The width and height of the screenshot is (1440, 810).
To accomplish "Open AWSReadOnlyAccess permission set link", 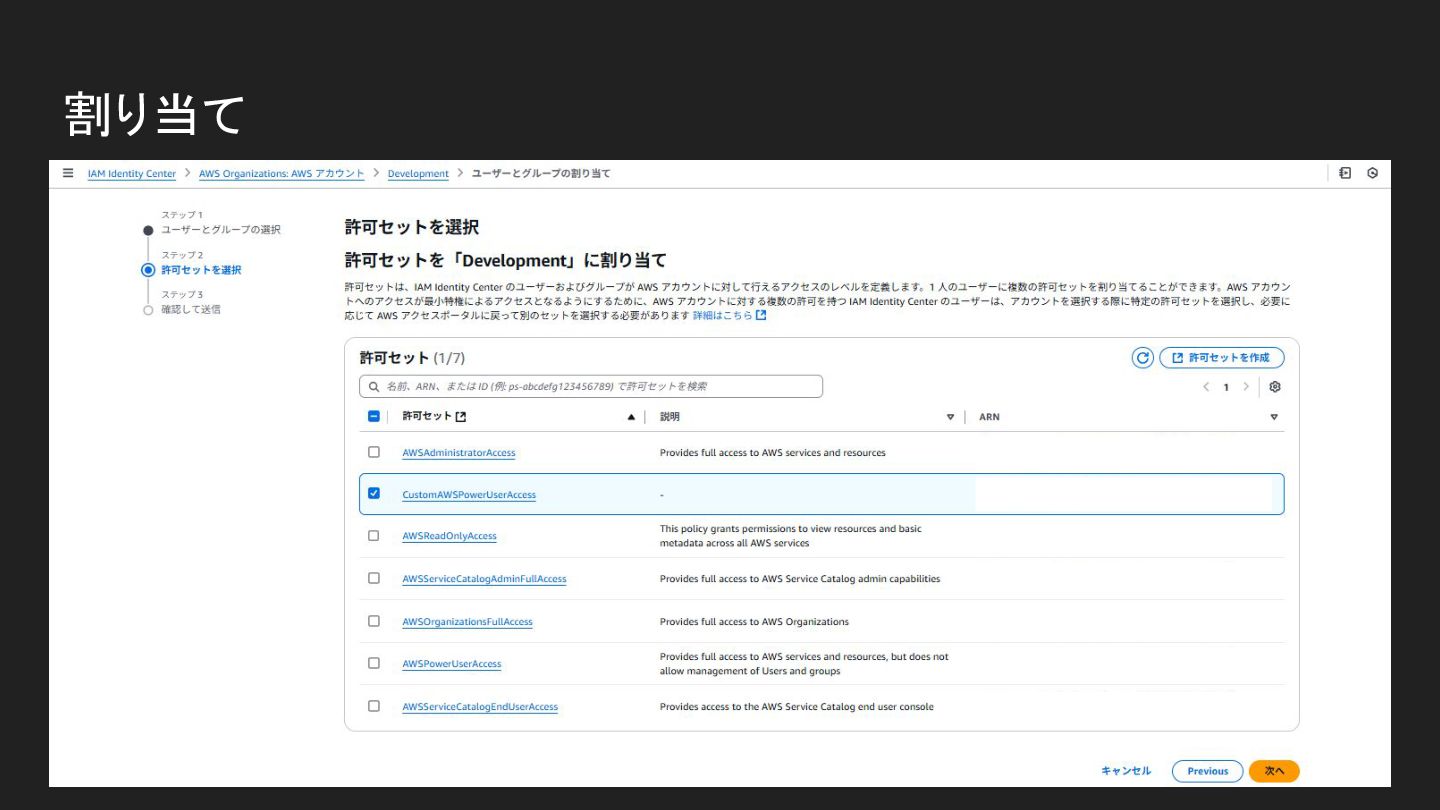I will [x=449, y=536].
